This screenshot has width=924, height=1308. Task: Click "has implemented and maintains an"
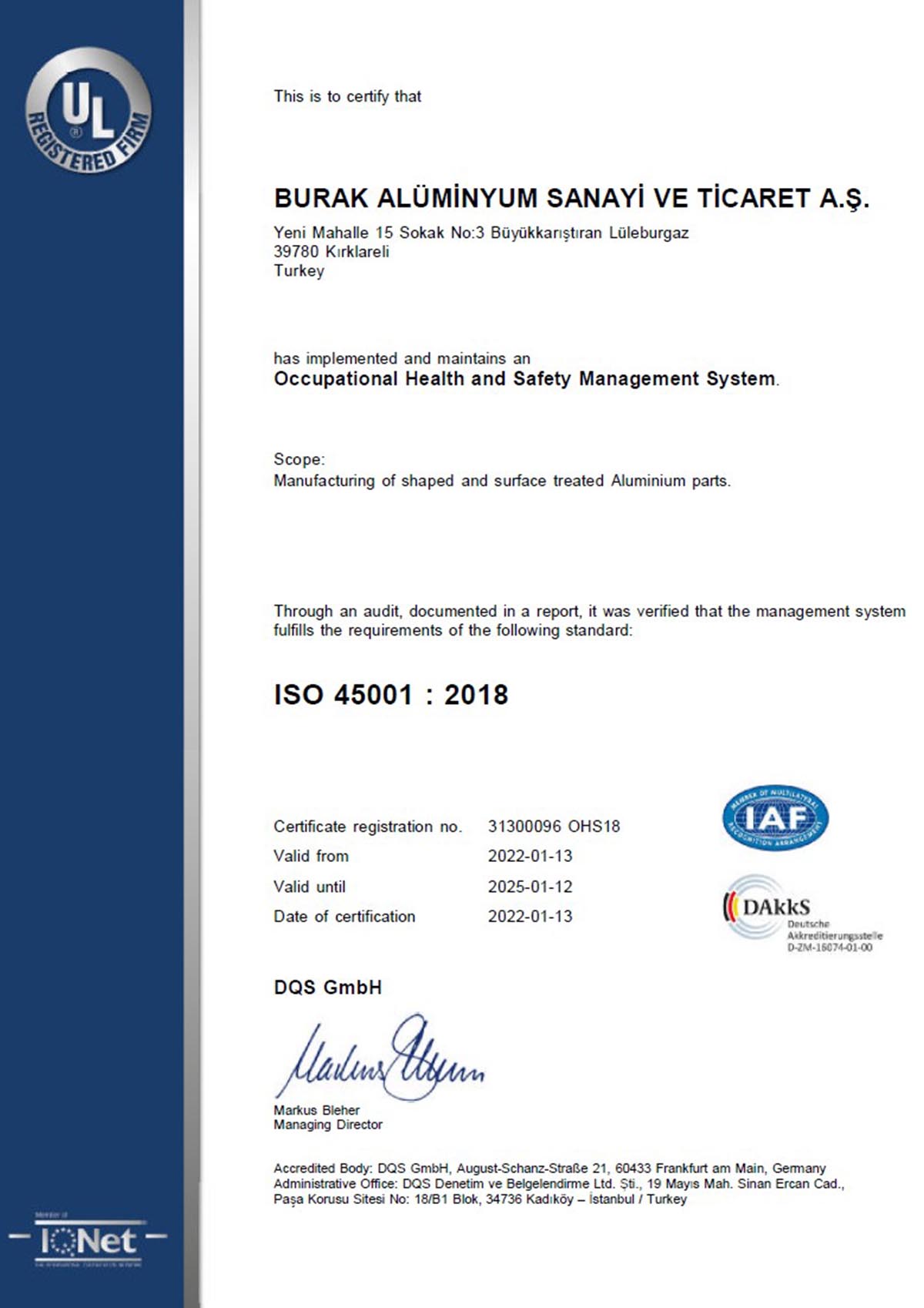pyautogui.click(x=402, y=358)
